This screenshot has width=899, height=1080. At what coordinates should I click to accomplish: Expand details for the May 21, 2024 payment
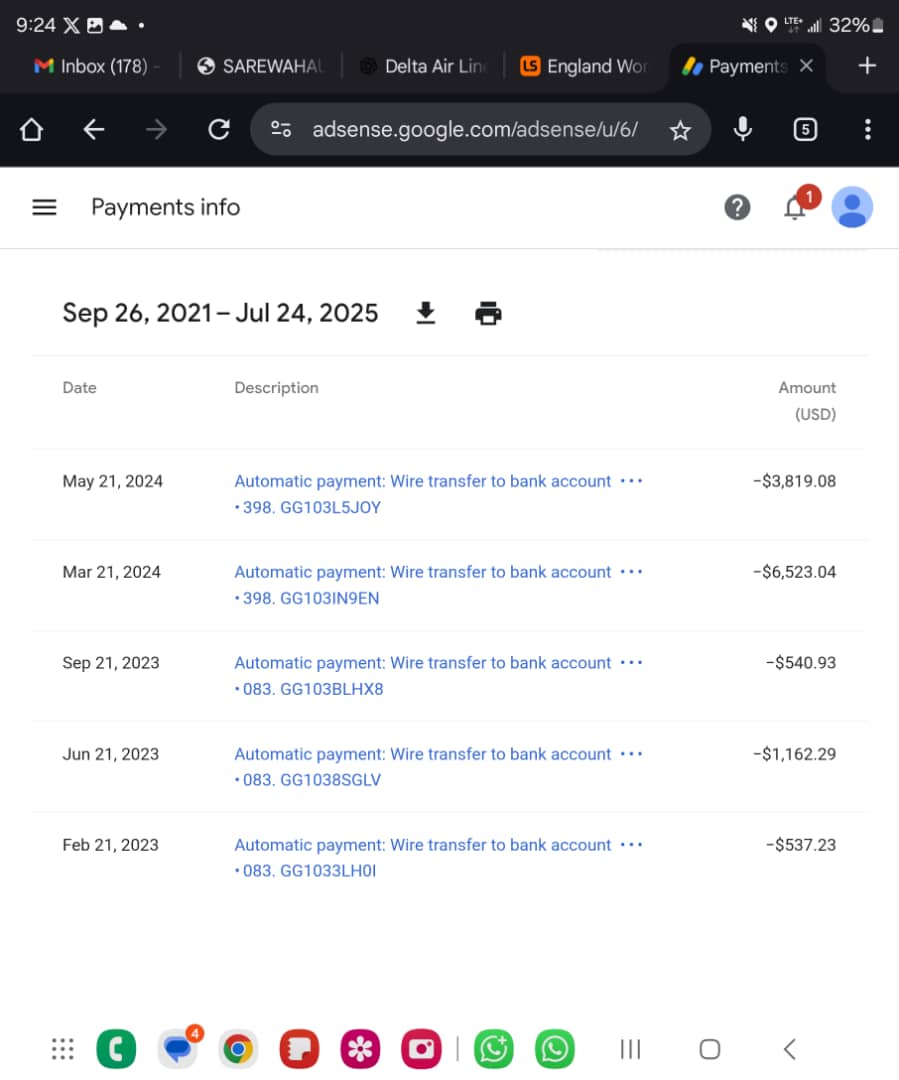[631, 481]
